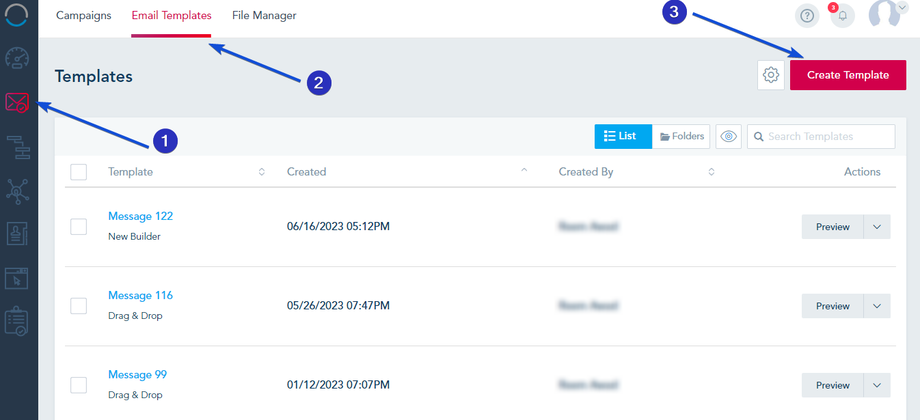Tick the select-all checkbox in table header
Screen dimensions: 920x420
point(79,172)
